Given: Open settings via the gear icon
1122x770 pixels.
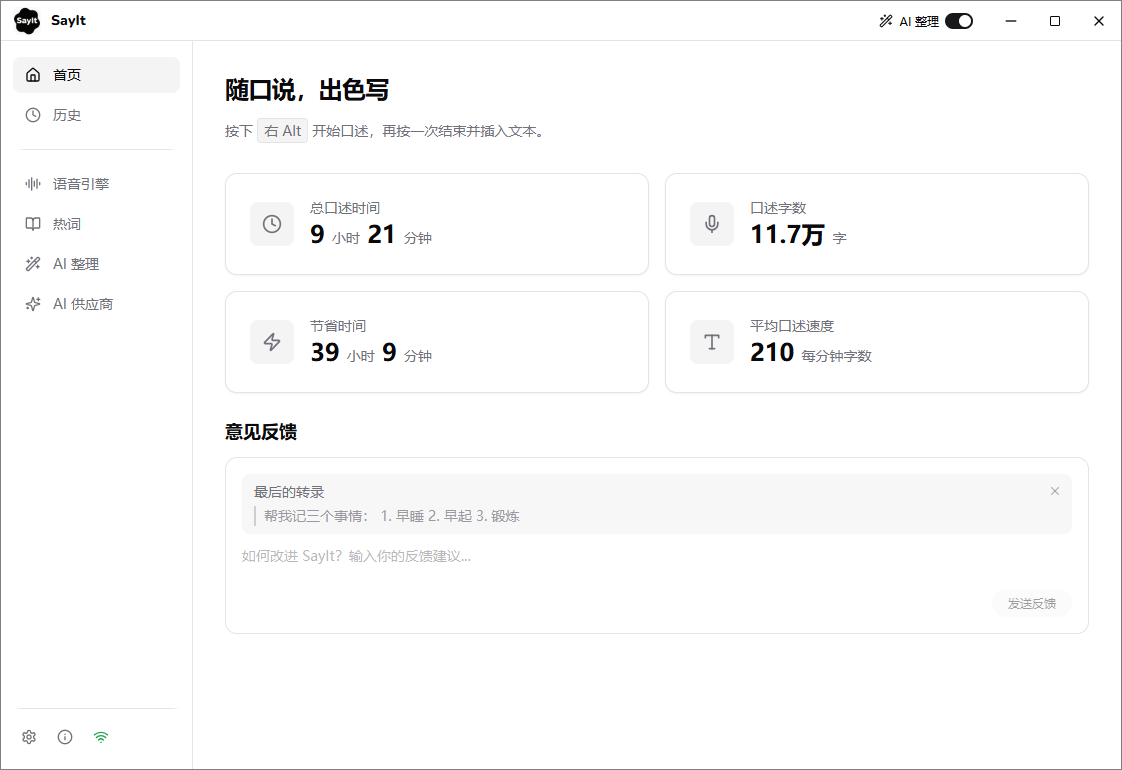Looking at the screenshot, I should tap(29, 737).
